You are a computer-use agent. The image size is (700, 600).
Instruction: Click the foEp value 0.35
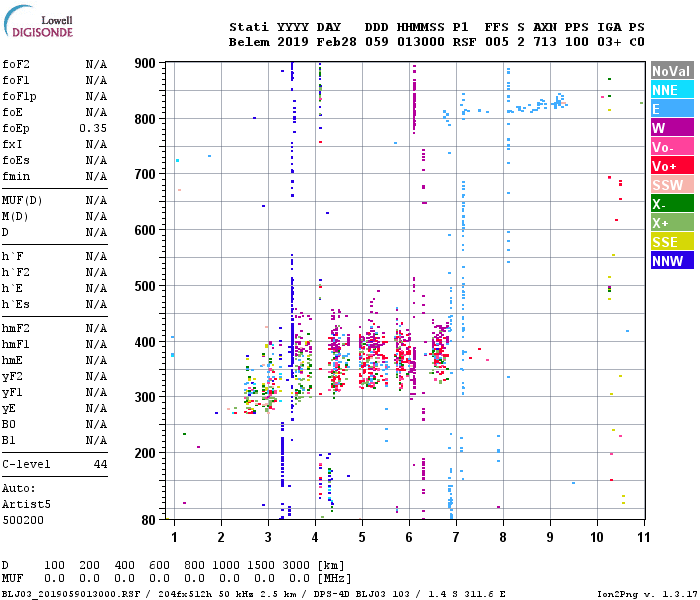click(93, 129)
